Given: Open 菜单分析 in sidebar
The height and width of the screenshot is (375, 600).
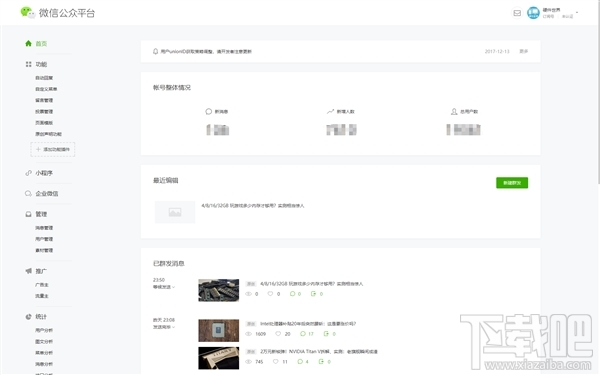Looking at the screenshot, I should click(44, 353).
